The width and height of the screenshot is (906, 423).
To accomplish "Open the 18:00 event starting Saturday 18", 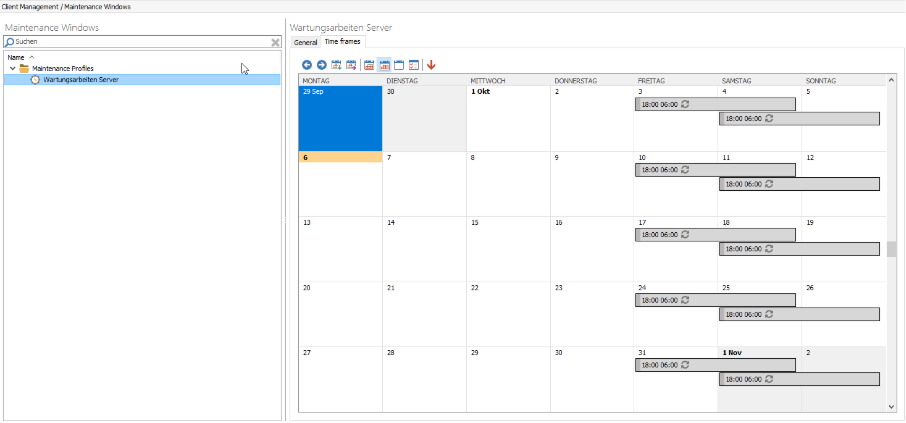I will [x=799, y=249].
